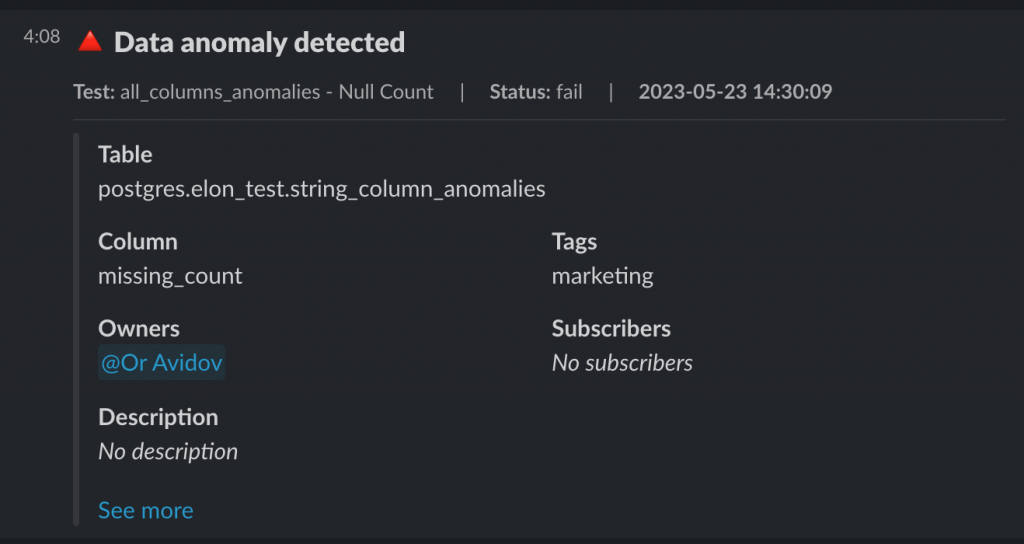Click the missing_count column value
Screen dimensions: 1024x544
coord(170,276)
